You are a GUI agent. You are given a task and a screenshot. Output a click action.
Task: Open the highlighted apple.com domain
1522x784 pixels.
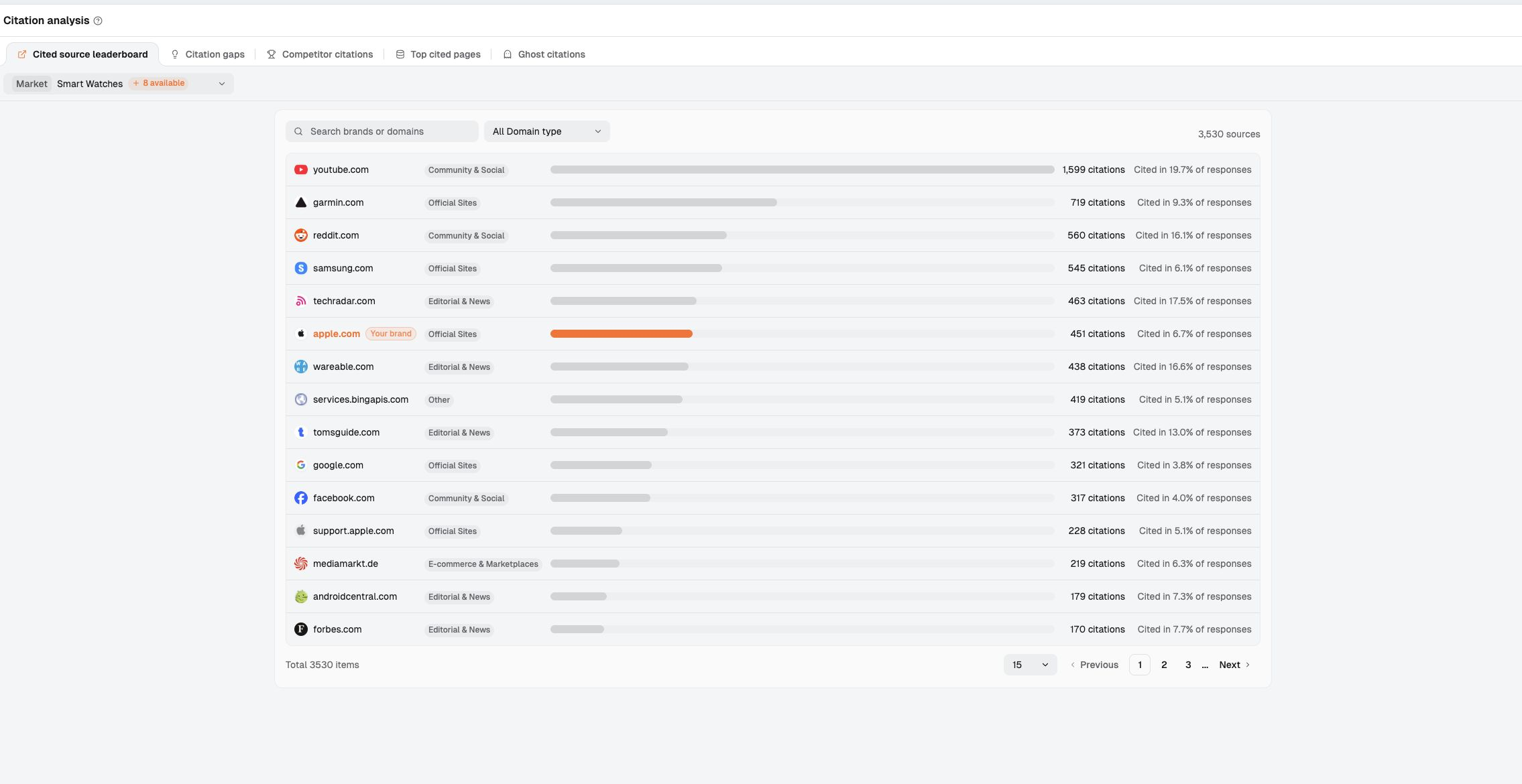point(337,334)
